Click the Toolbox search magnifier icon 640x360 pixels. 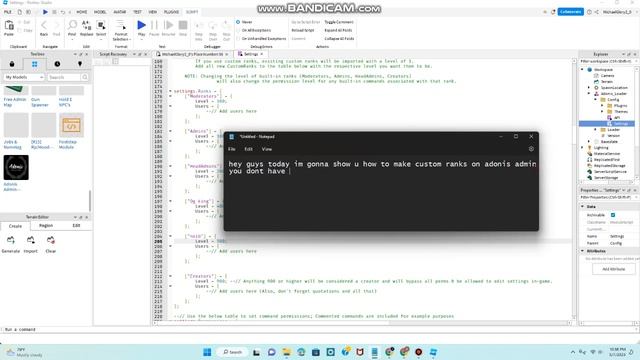pos(84,77)
